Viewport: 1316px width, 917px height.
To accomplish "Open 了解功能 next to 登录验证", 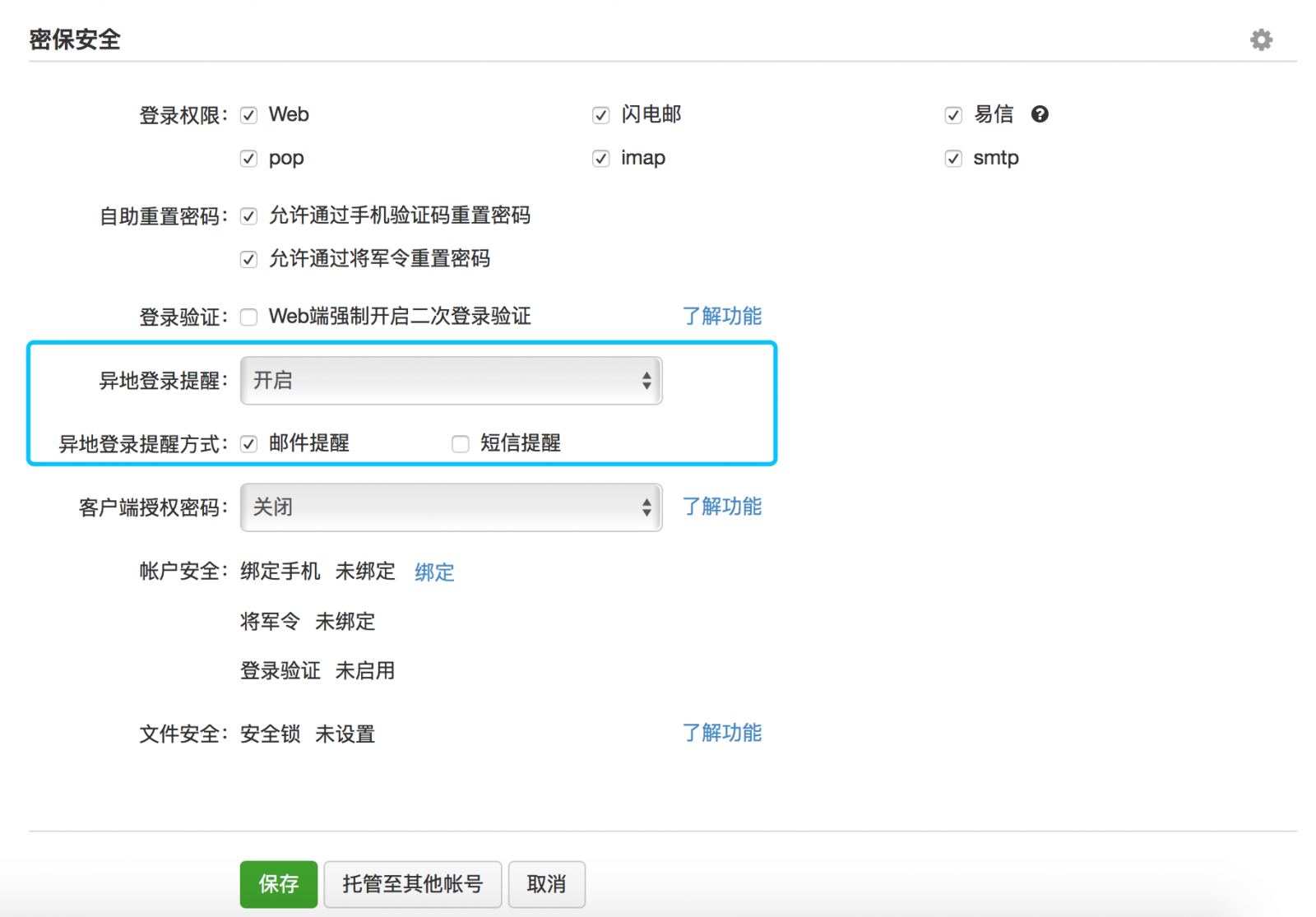I will (722, 316).
